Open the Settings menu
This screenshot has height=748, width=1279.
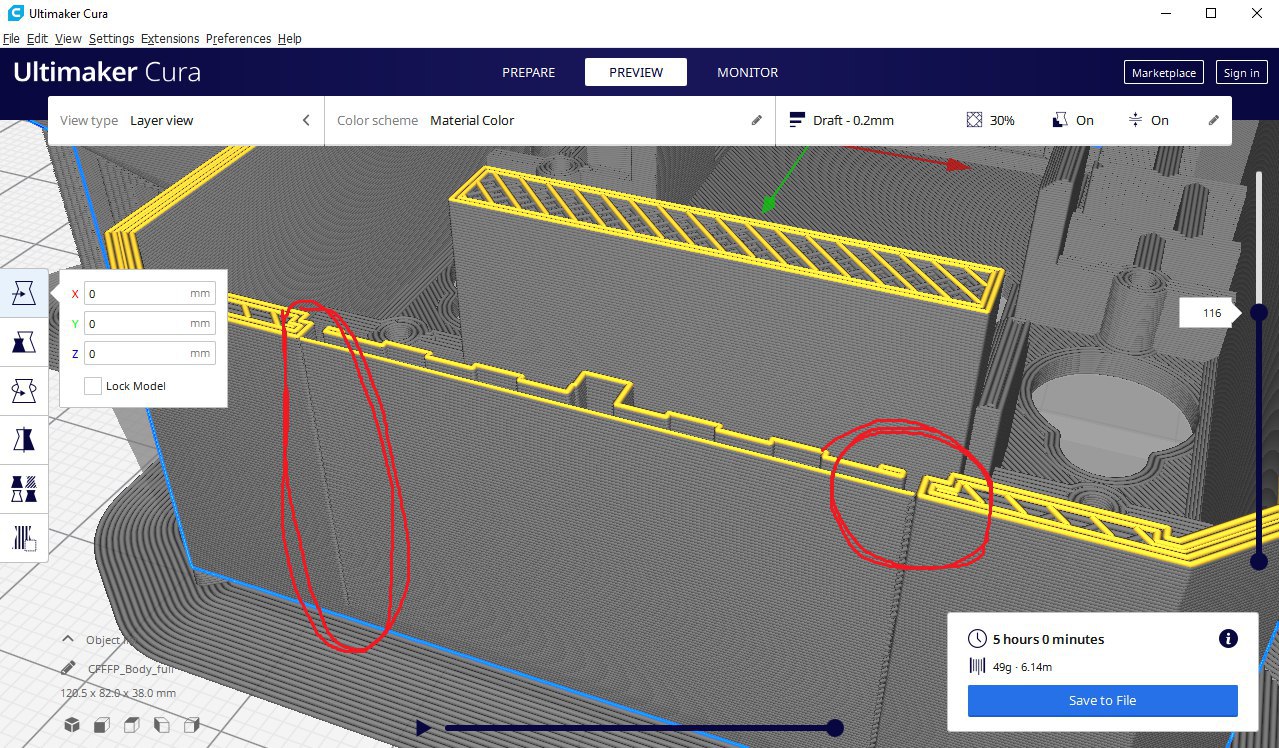tap(111, 38)
